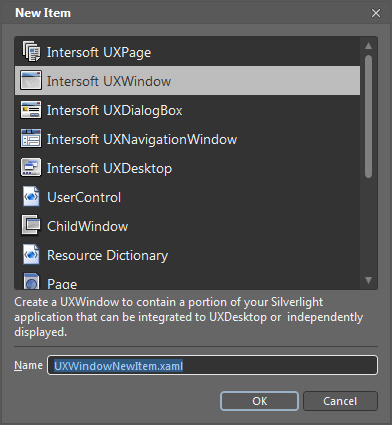Image resolution: width=392 pixels, height=425 pixels.
Task: Select "Page" text in list
Action: coord(62,284)
